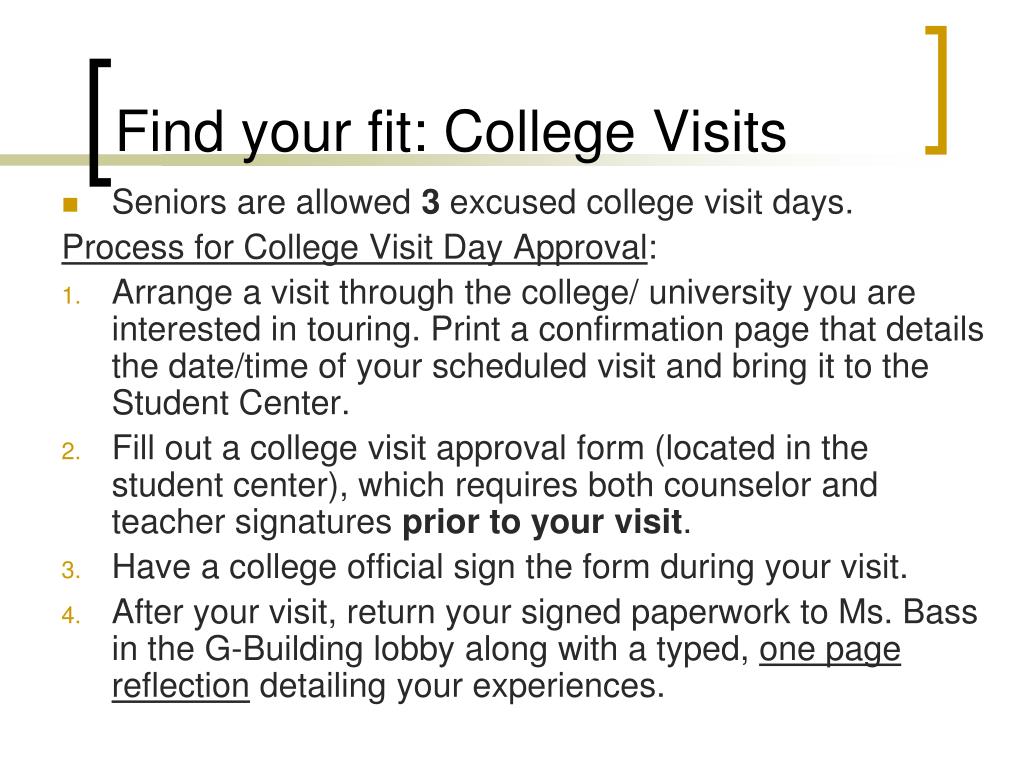Click list number 2 marker

pos(71,452)
